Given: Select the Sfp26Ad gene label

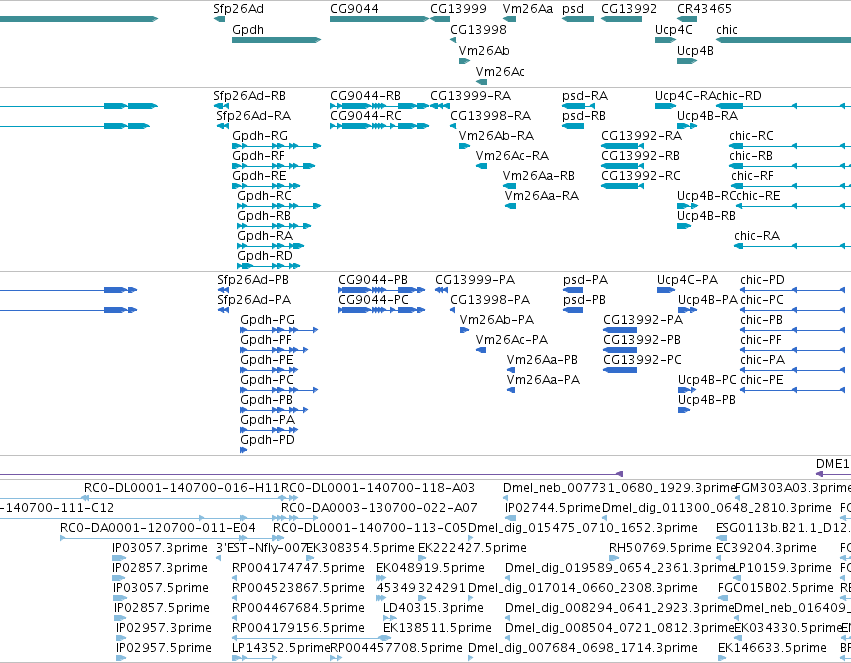Looking at the screenshot, I should 238,9.
